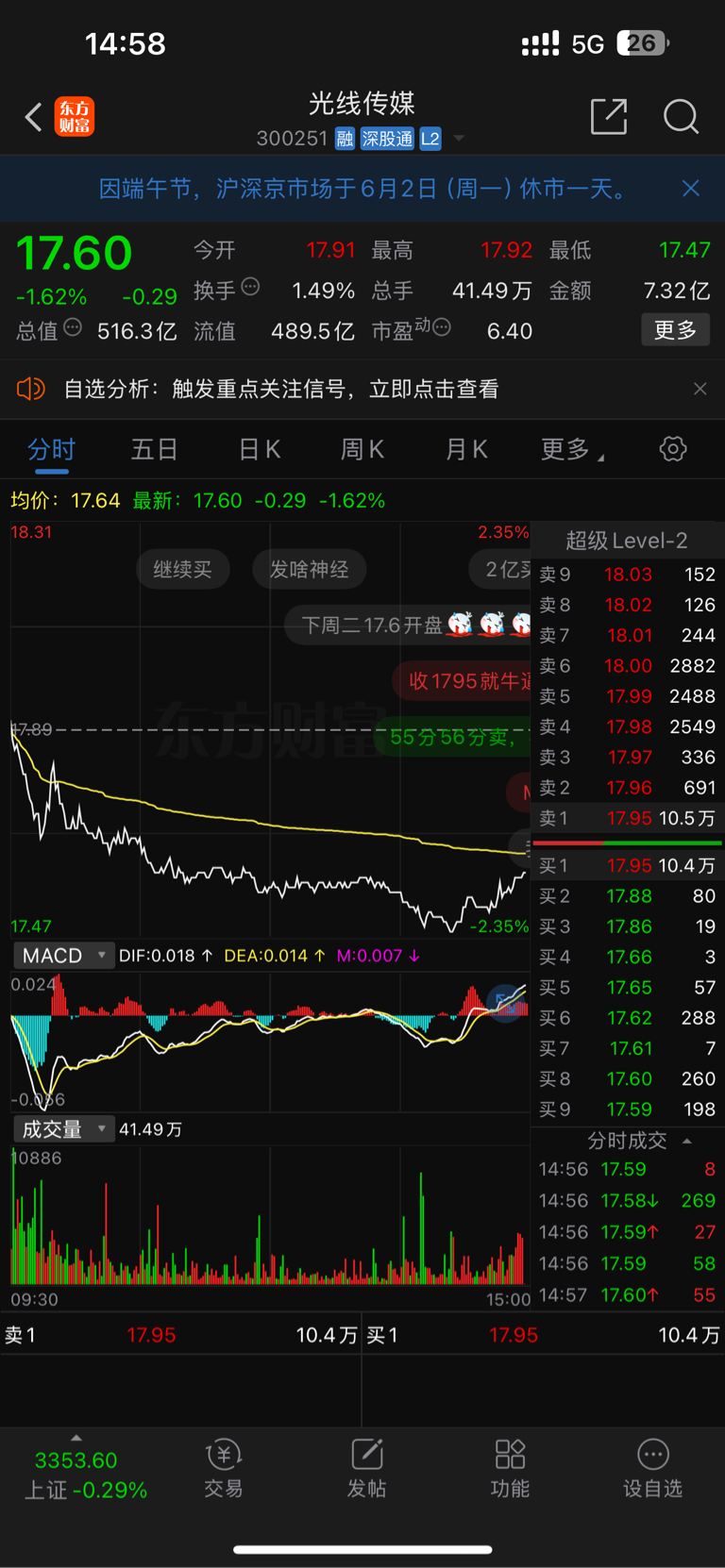The width and height of the screenshot is (725, 1568).
Task: Expand stock switcher arrow beside L2 badge
Action: [459, 139]
